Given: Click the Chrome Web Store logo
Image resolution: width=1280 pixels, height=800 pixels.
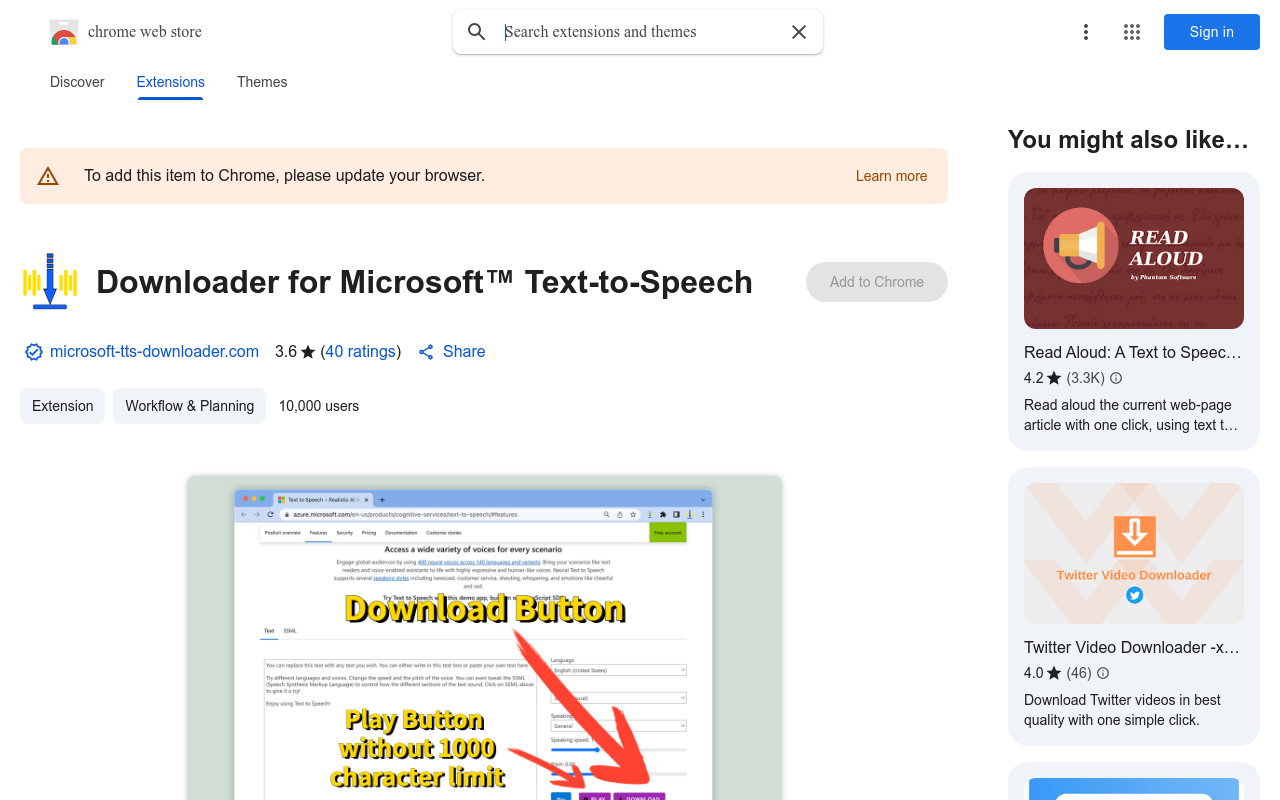Looking at the screenshot, I should pyautogui.click(x=64, y=32).
